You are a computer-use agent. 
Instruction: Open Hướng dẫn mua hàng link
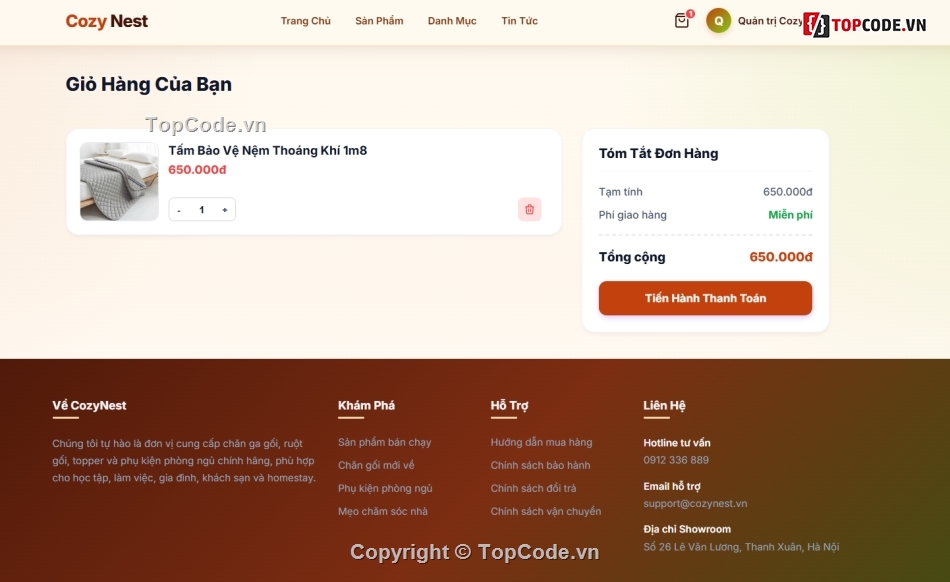tap(542, 442)
